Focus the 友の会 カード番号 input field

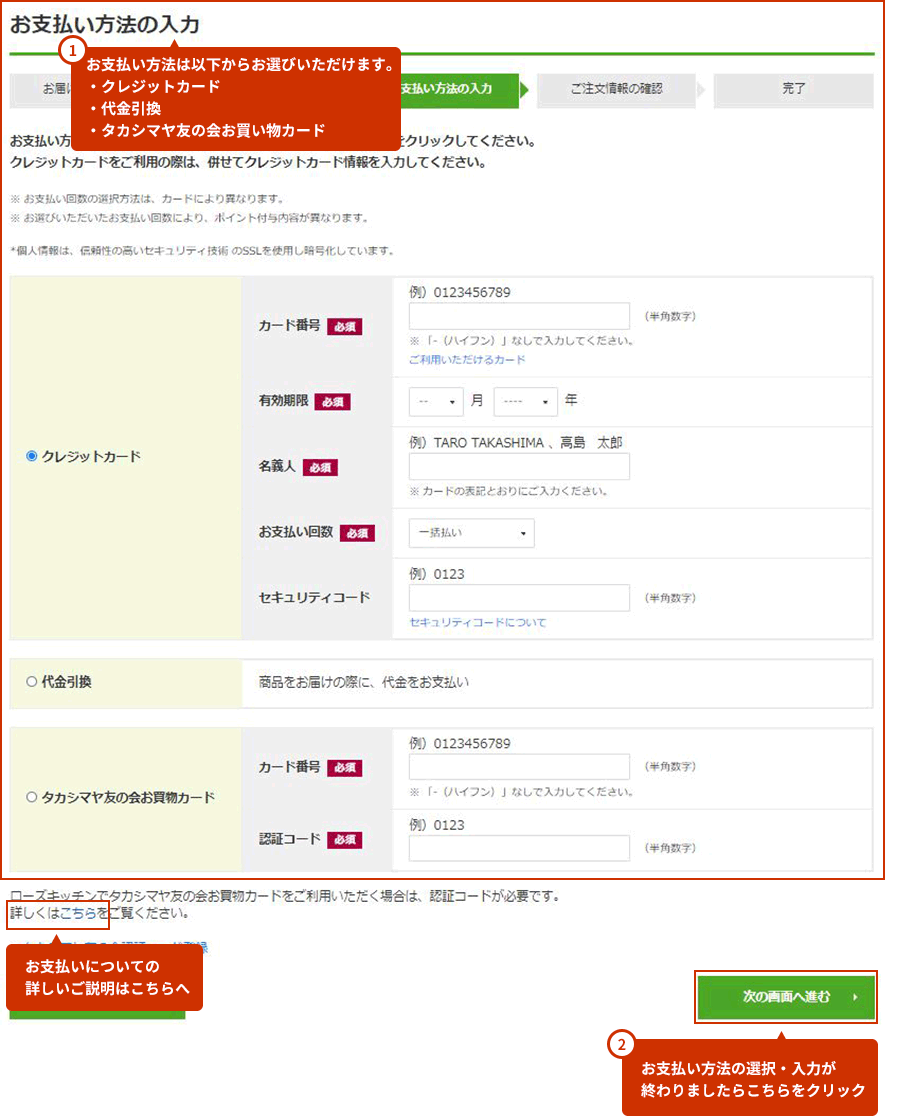tap(519, 767)
